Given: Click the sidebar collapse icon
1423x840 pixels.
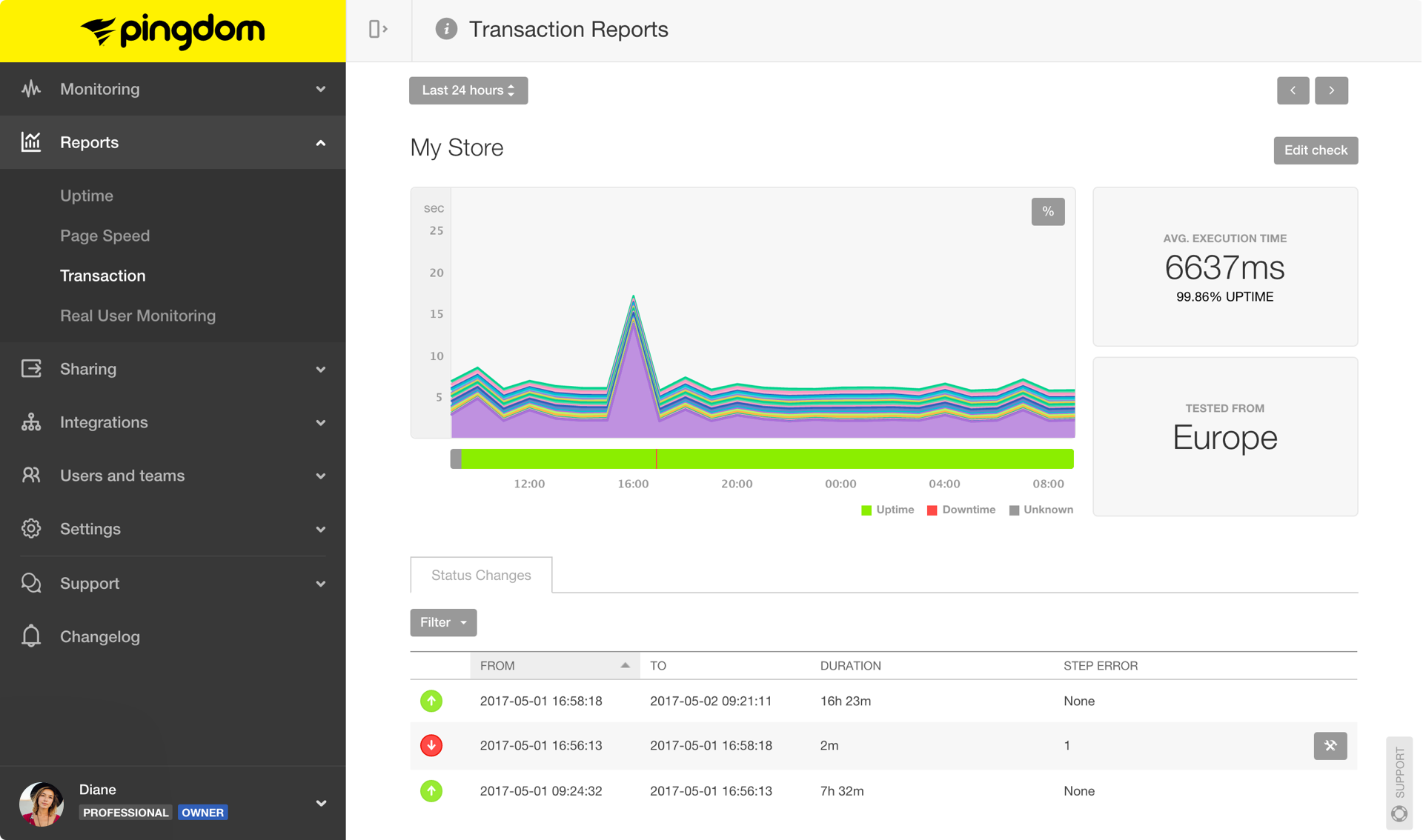Looking at the screenshot, I should point(378,29).
